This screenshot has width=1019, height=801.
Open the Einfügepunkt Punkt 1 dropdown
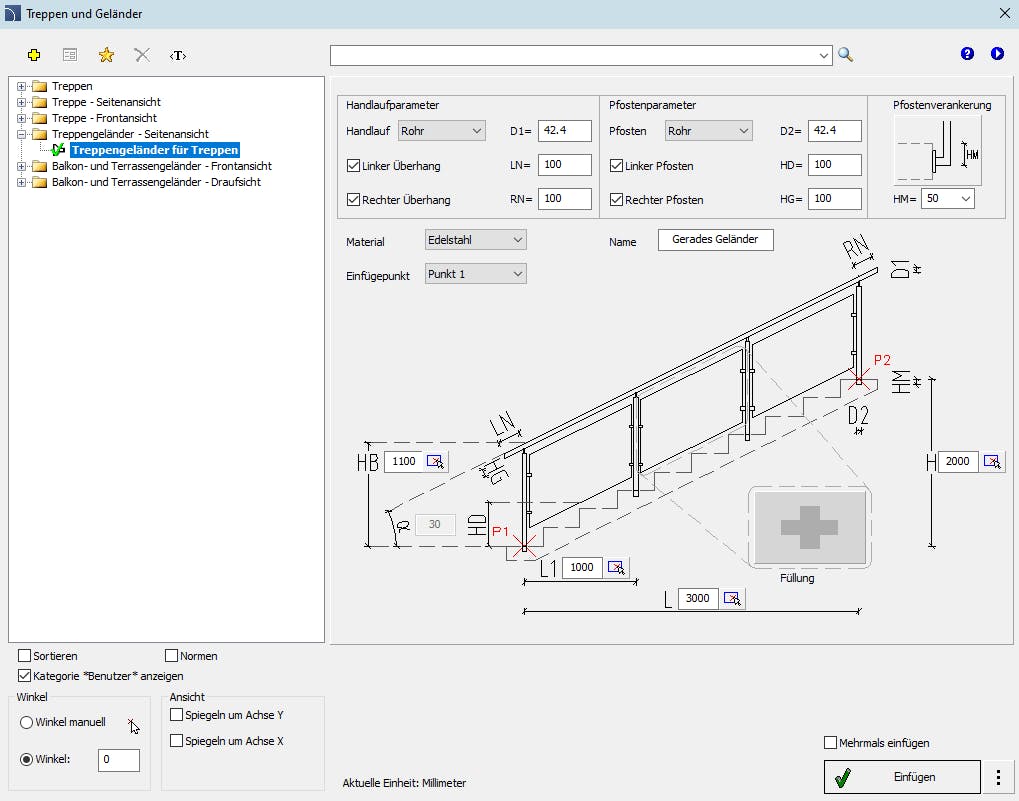click(475, 274)
